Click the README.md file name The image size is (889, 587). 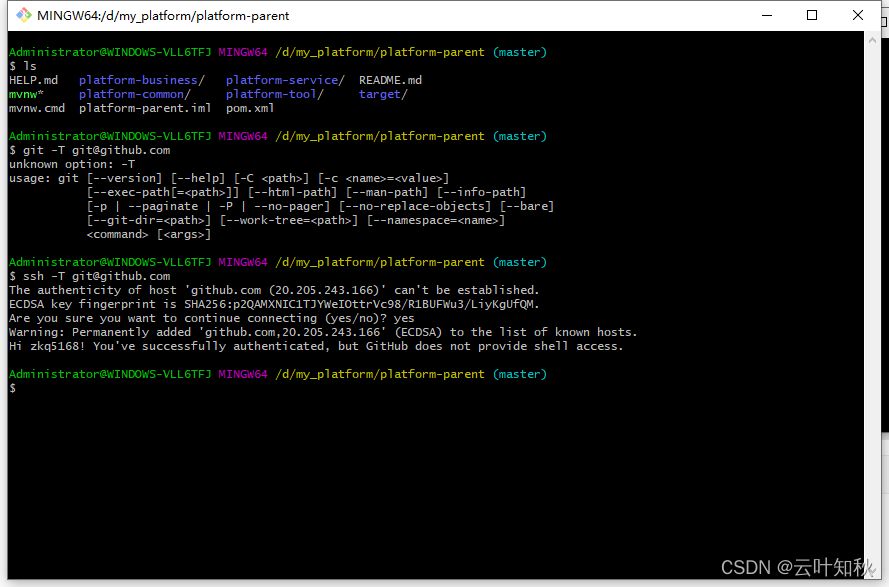point(390,81)
